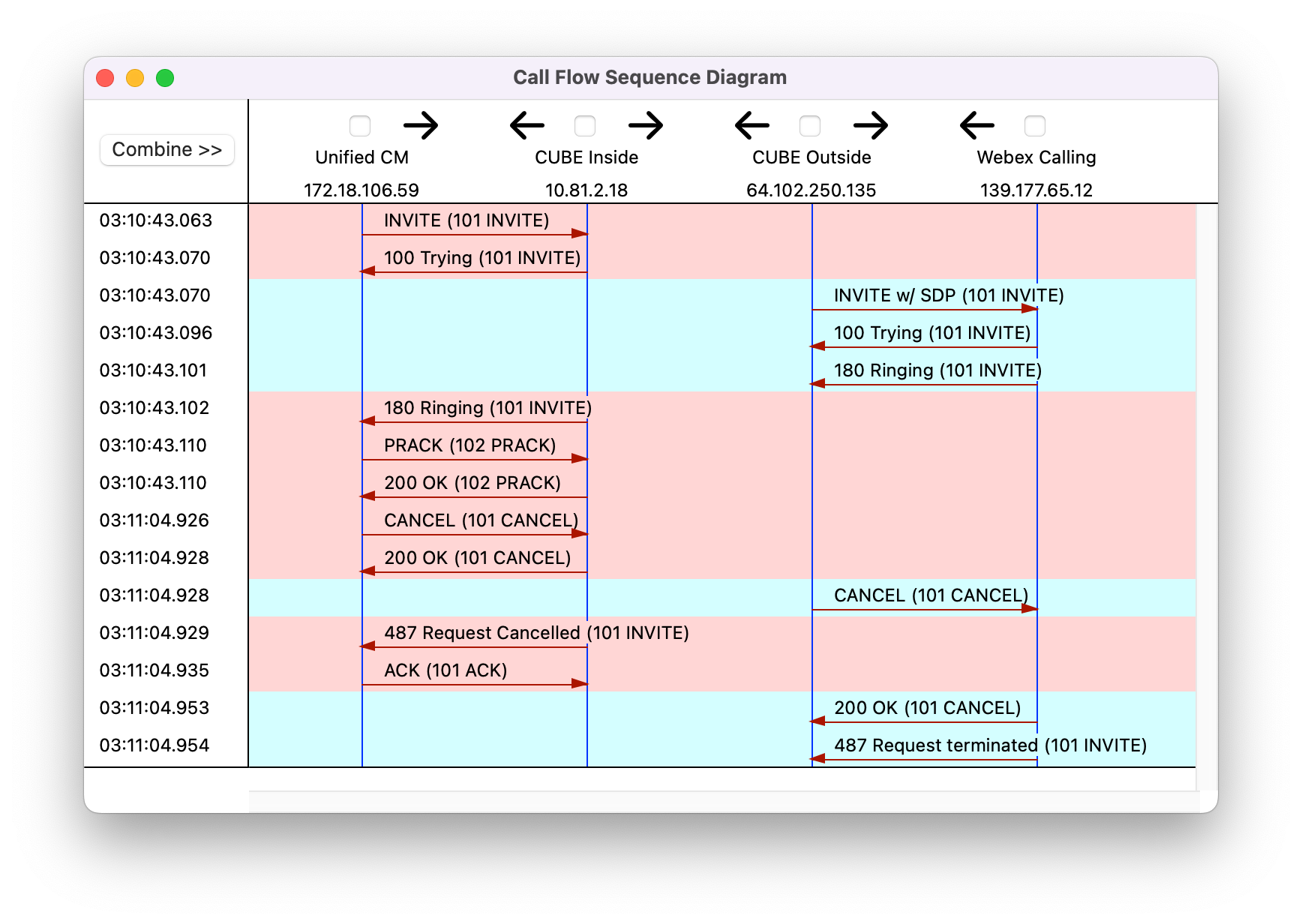Viewport: 1302px width, 924px height.
Task: Open CANCEL message from Unified CM
Action: click(481, 520)
